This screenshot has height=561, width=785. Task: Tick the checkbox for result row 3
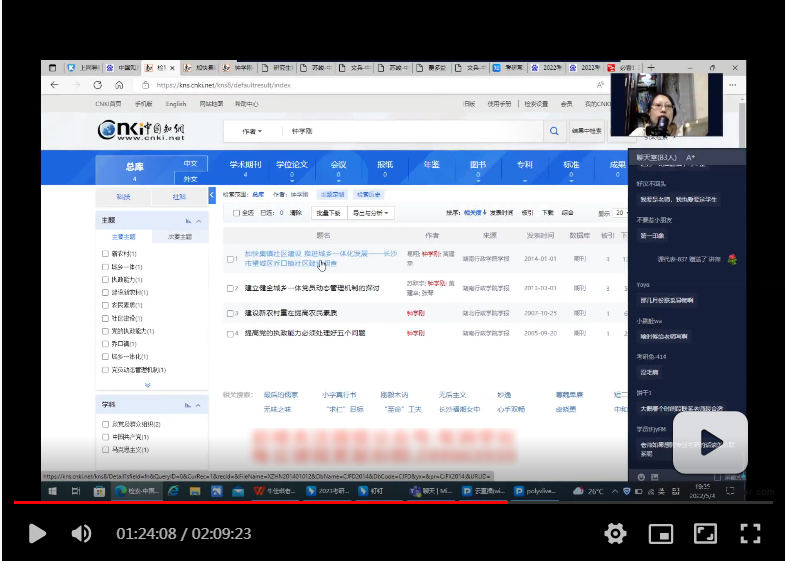[x=230, y=313]
